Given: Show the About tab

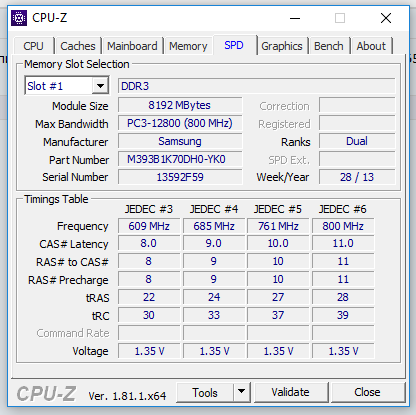Looking at the screenshot, I should coord(371,46).
